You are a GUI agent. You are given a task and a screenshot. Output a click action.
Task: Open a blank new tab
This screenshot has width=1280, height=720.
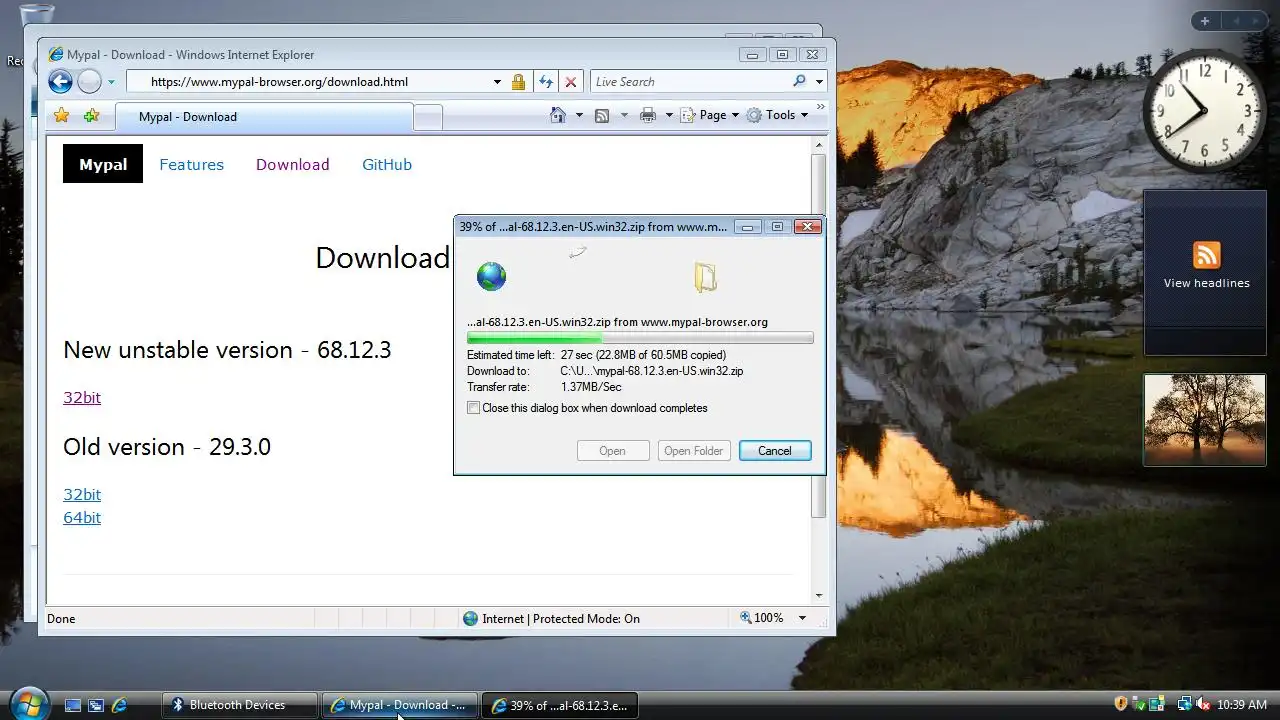428,118
